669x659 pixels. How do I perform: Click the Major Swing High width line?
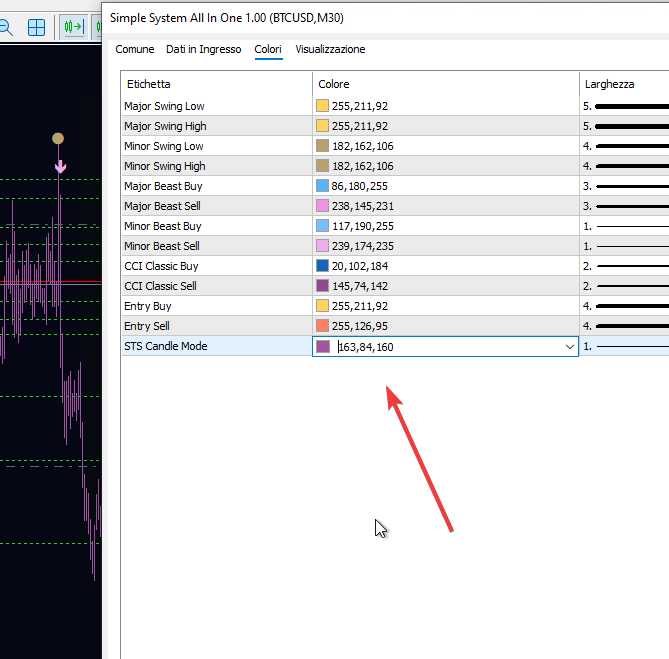tap(632, 126)
